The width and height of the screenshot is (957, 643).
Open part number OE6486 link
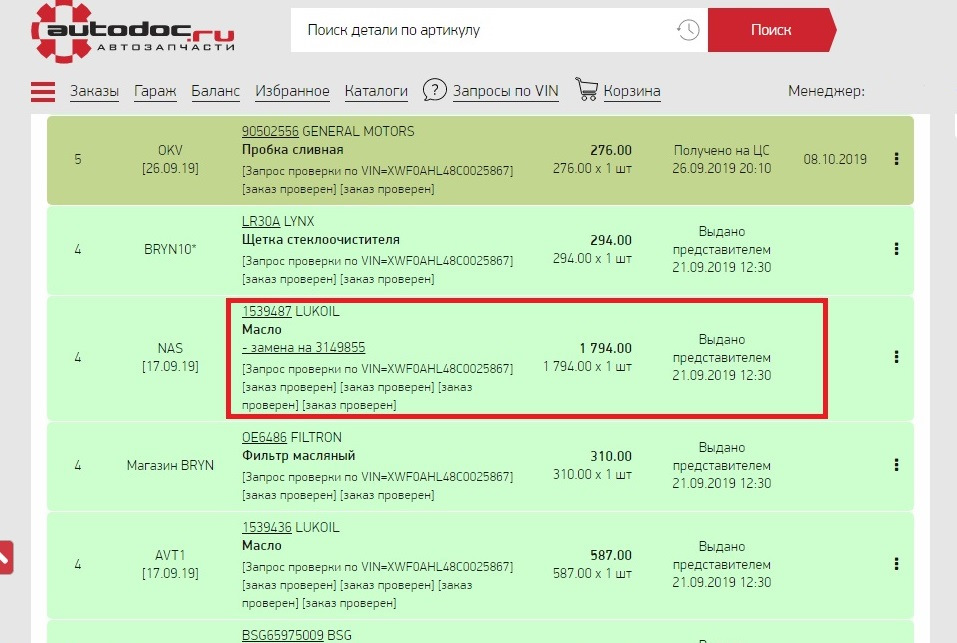264,437
